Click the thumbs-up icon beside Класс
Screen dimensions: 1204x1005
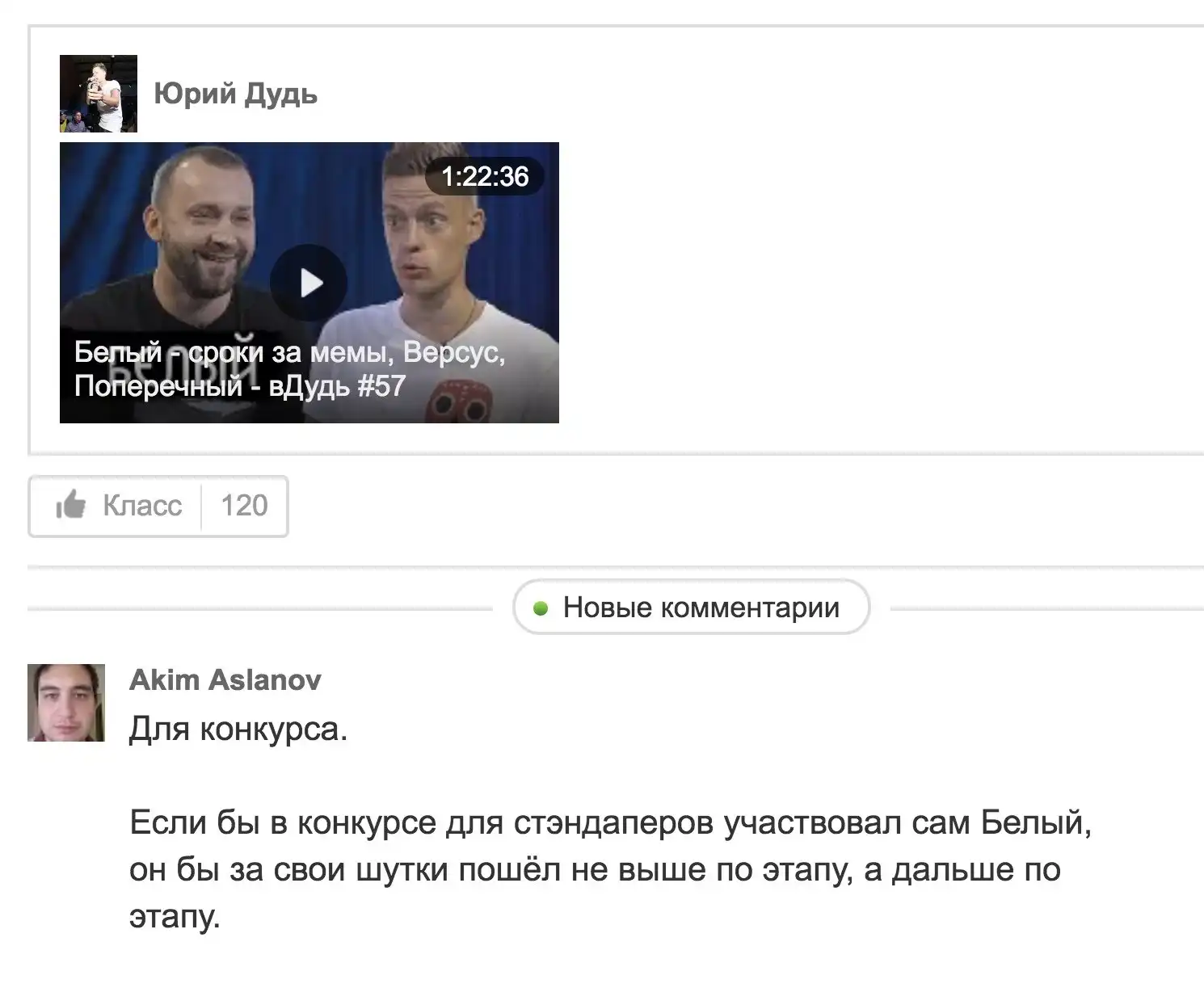pyautogui.click(x=71, y=505)
